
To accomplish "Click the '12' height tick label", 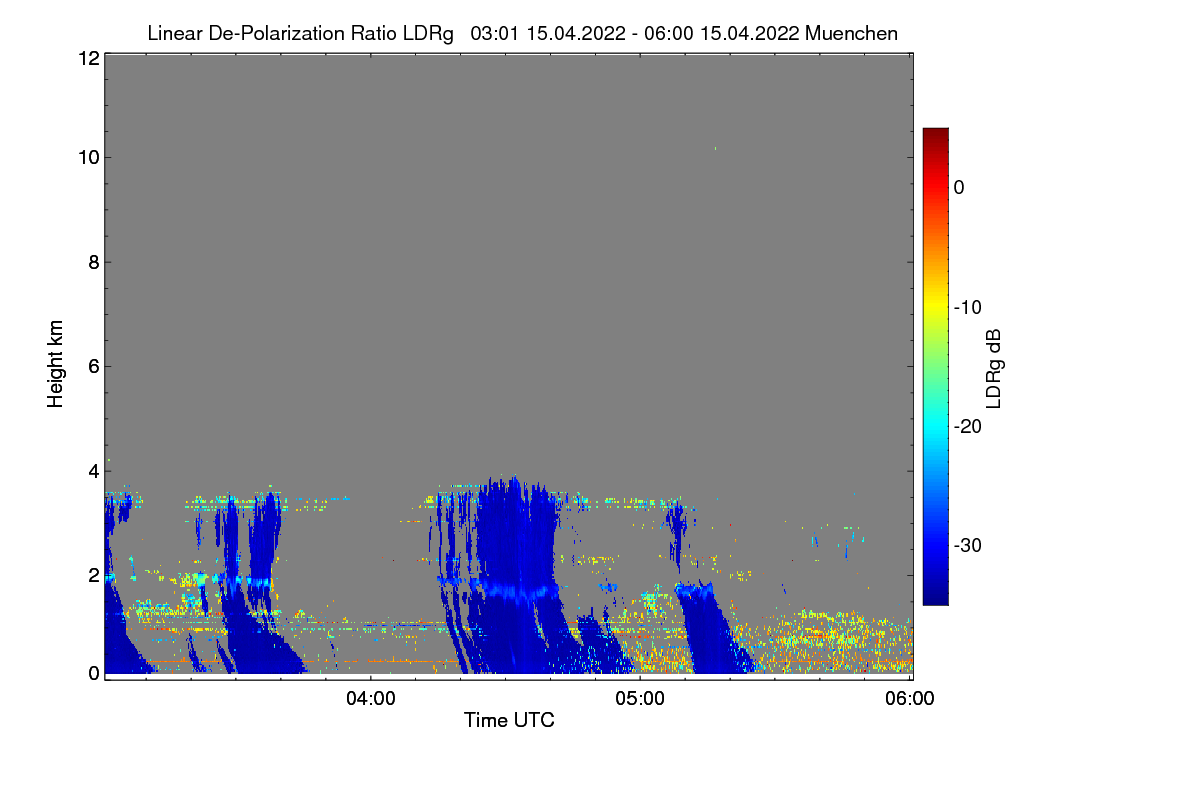I will (x=87, y=59).
